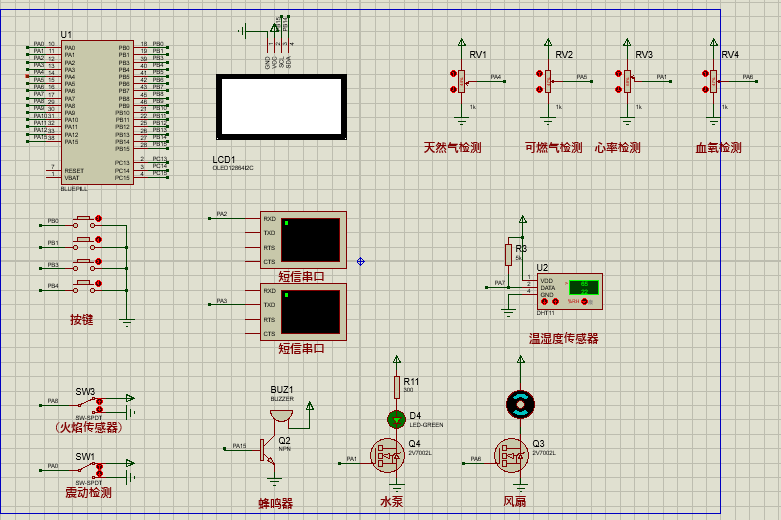This screenshot has height=520, width=781.
Task: Click the RV4 potentiometer body
Action: pos(714,81)
